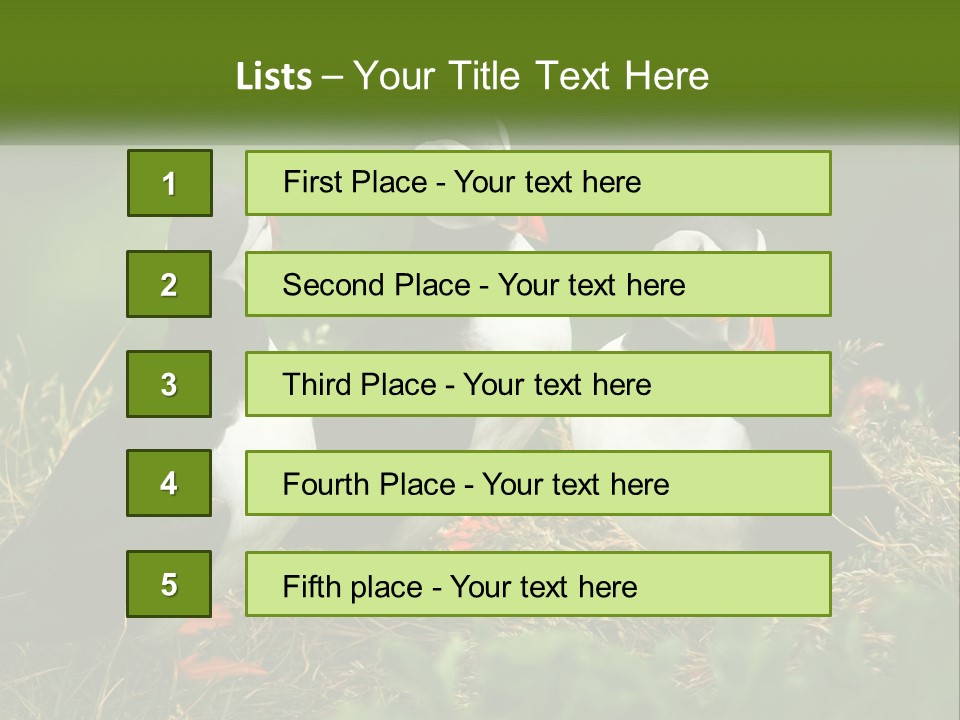The image size is (960, 720).
Task: Click the number 2 green box
Action: tap(169, 284)
